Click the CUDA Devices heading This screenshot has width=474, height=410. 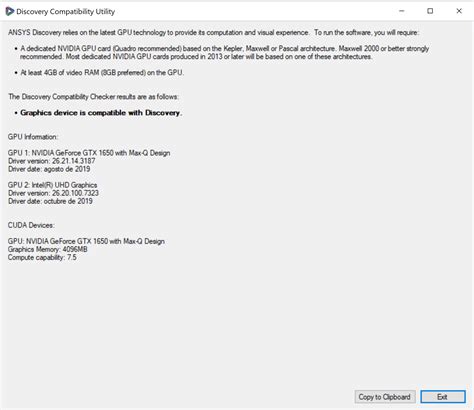tap(31, 225)
